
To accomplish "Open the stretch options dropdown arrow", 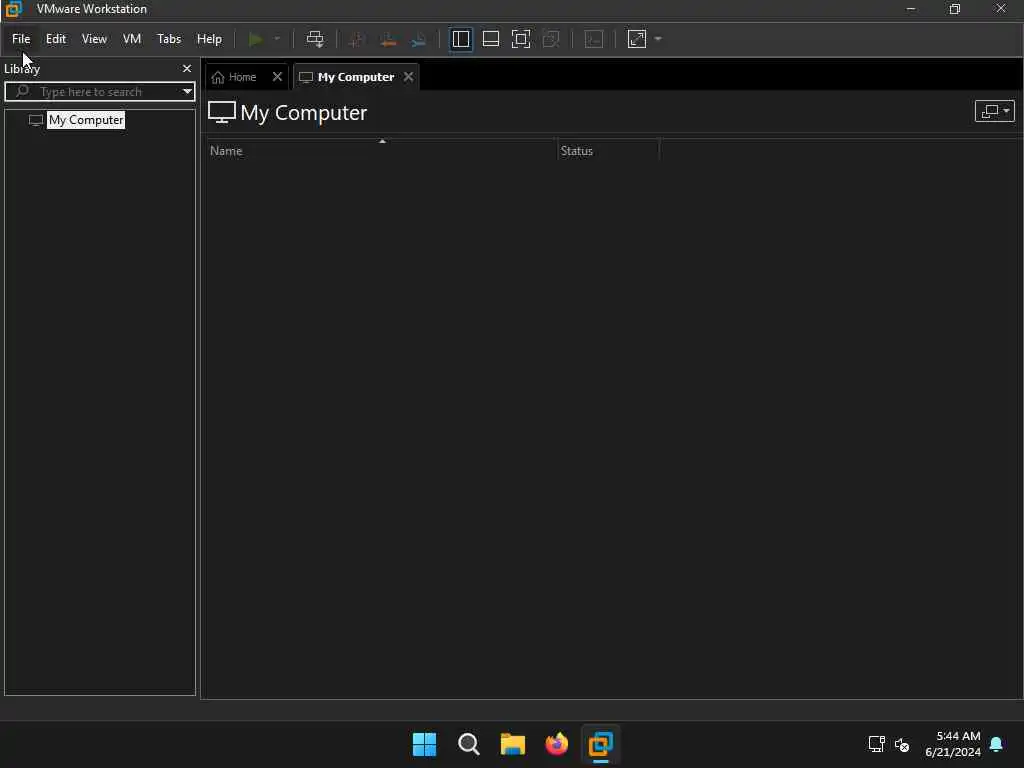I will click(658, 39).
